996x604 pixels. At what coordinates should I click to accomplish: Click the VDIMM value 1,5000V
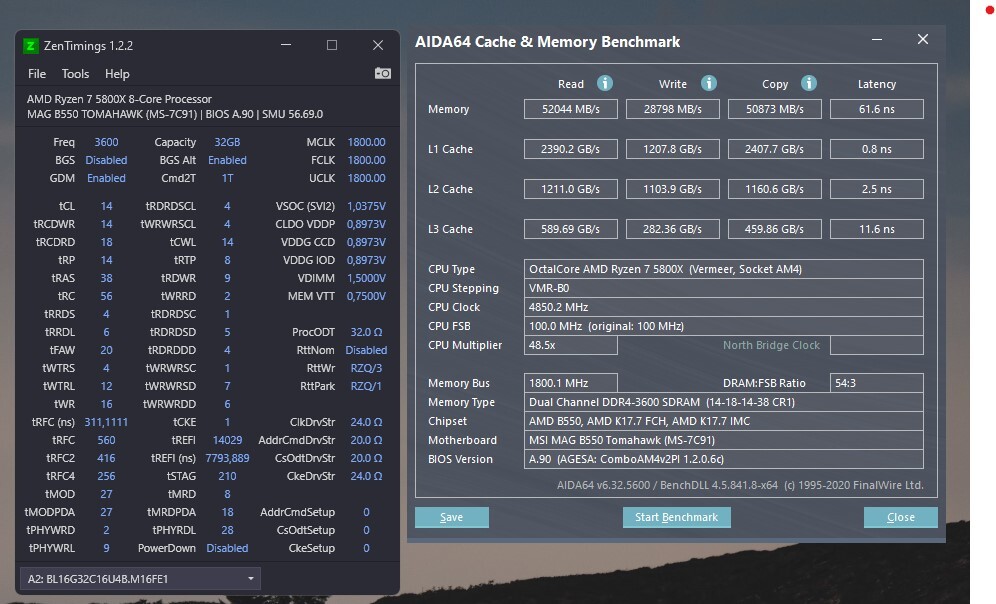[366, 278]
